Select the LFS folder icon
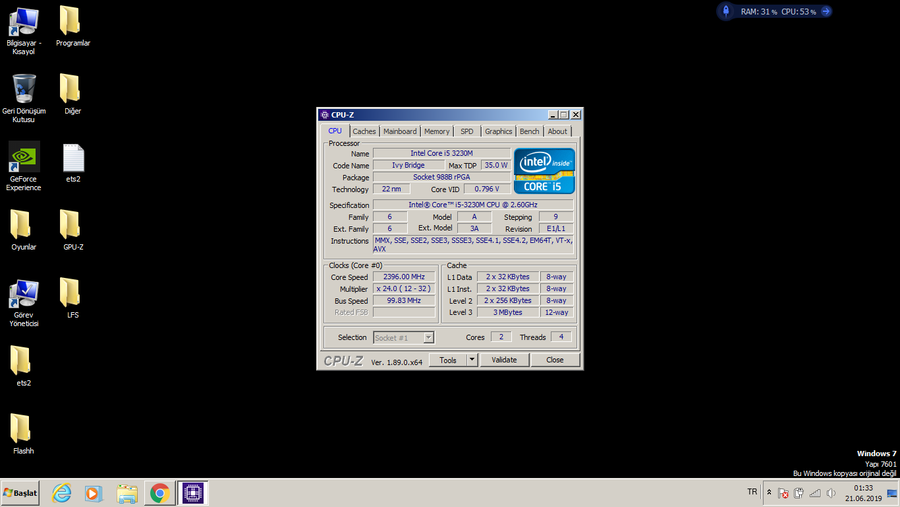The height and width of the screenshot is (507, 900). 70,292
